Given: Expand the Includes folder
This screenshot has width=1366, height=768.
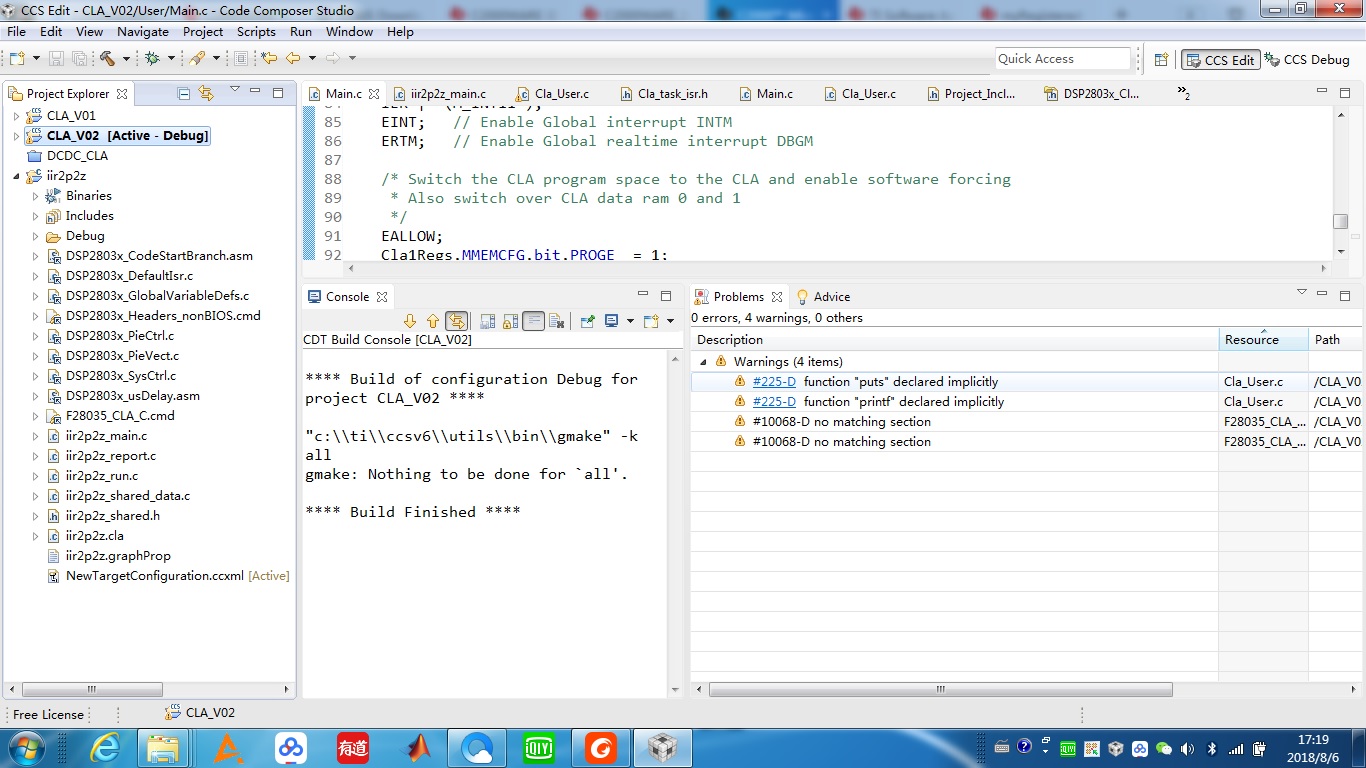Looking at the screenshot, I should [x=35, y=216].
